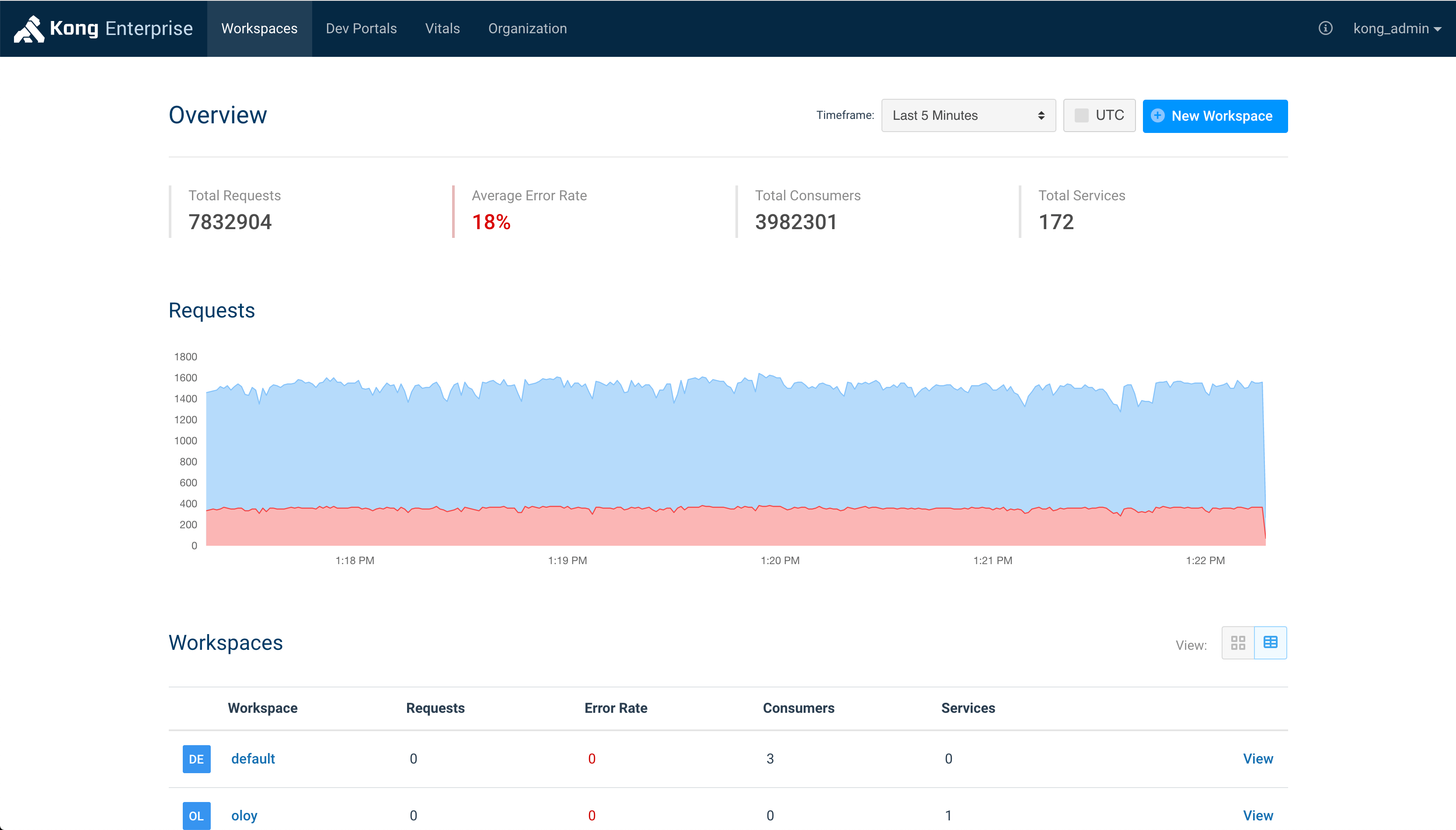Open the Timeframe Last 5 Minutes dropdown
Image resolution: width=1456 pixels, height=830 pixels.
968,116
